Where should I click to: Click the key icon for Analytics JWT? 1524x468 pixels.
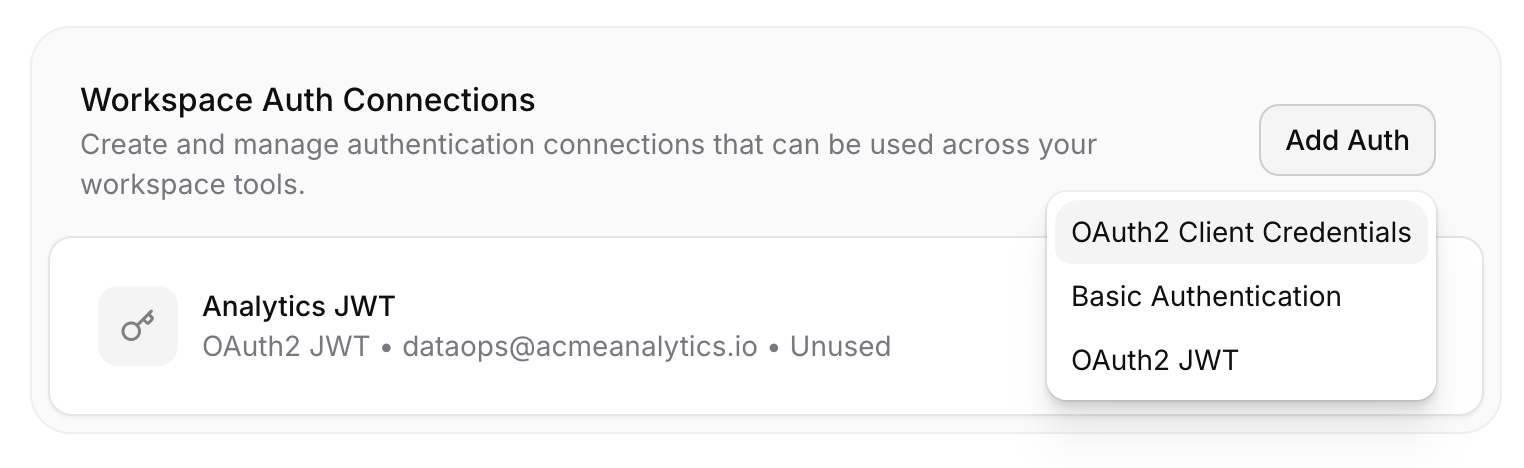coord(137,326)
